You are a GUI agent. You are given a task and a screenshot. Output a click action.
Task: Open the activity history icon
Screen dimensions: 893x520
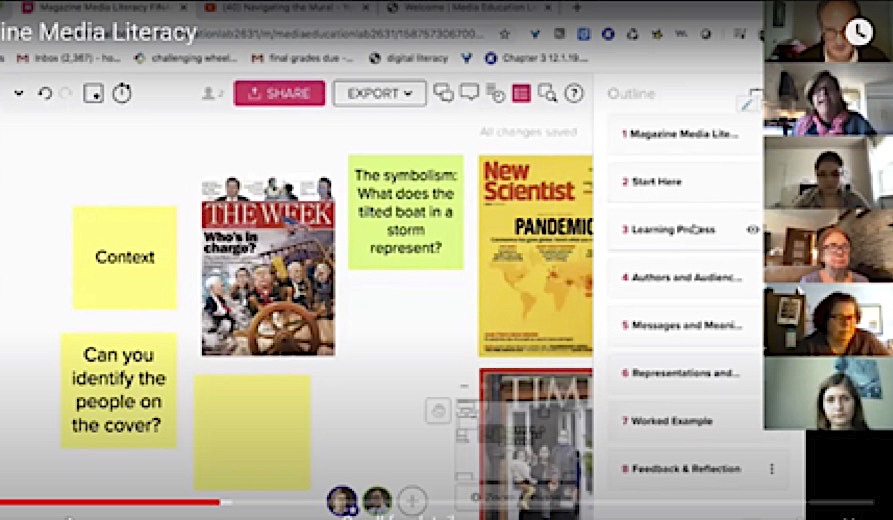[495, 93]
